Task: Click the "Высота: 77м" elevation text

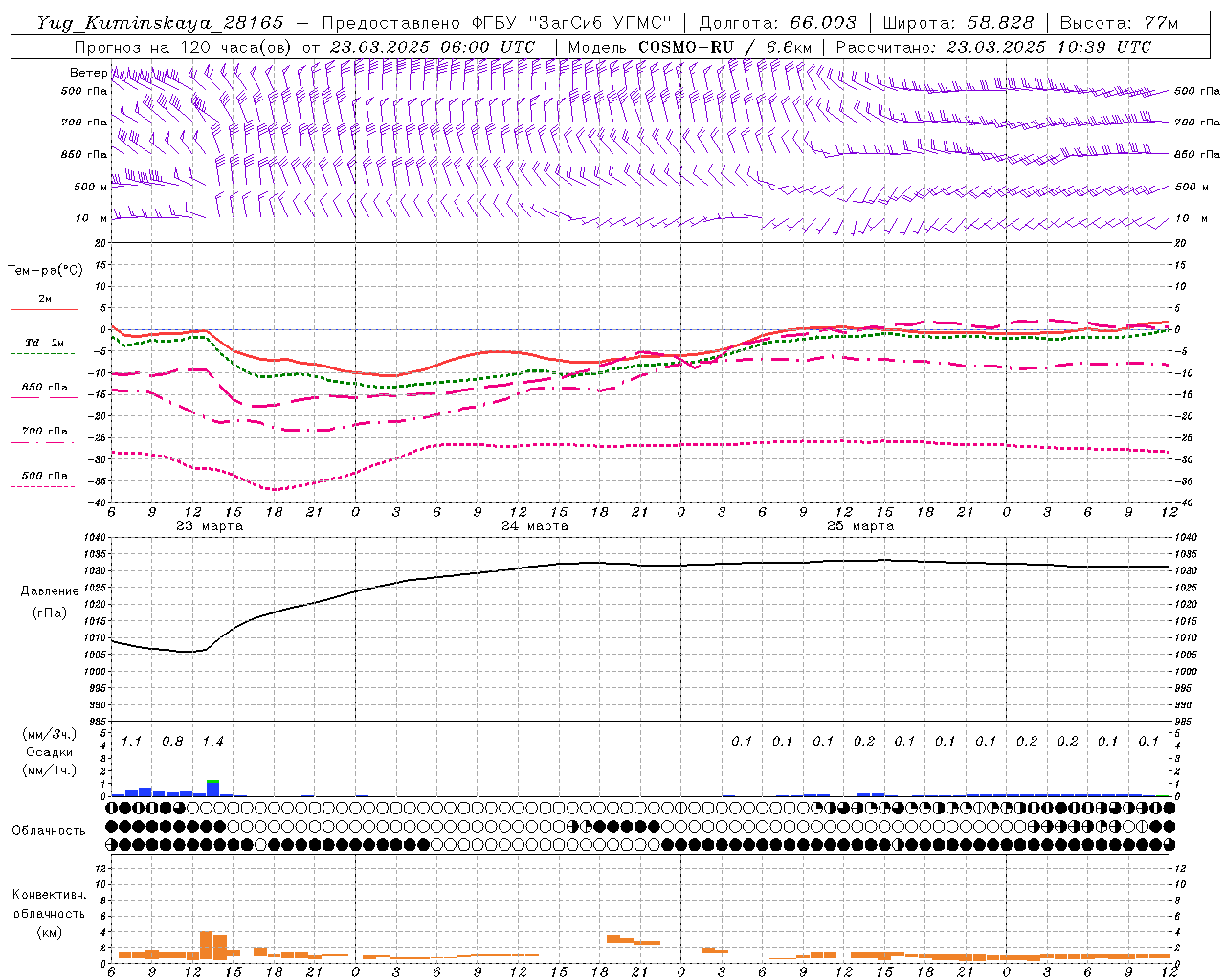Action: pyautogui.click(x=1120, y=23)
